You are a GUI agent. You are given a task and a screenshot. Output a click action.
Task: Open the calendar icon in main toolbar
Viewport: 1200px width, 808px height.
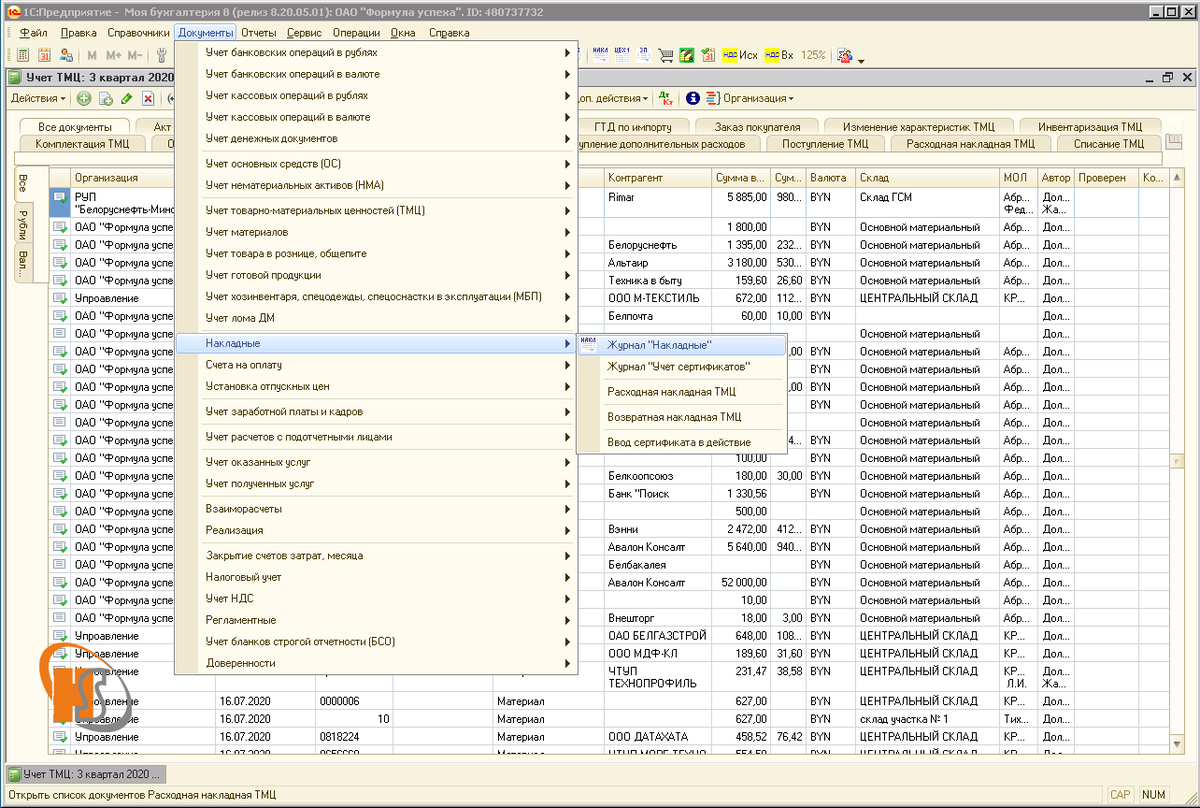(x=44, y=55)
